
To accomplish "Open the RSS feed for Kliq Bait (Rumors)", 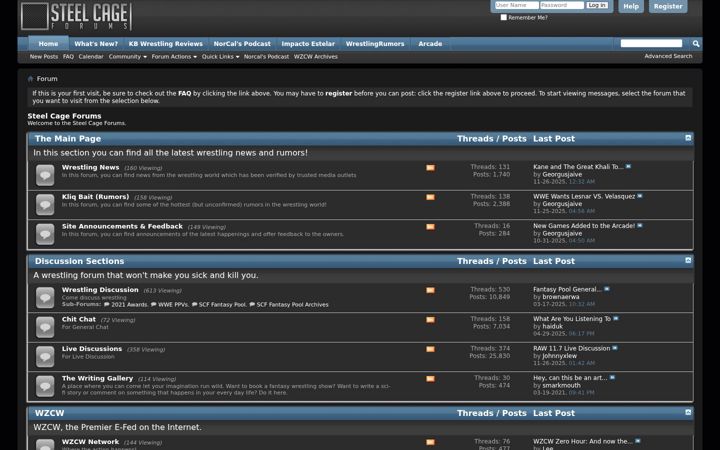I will (430, 197).
